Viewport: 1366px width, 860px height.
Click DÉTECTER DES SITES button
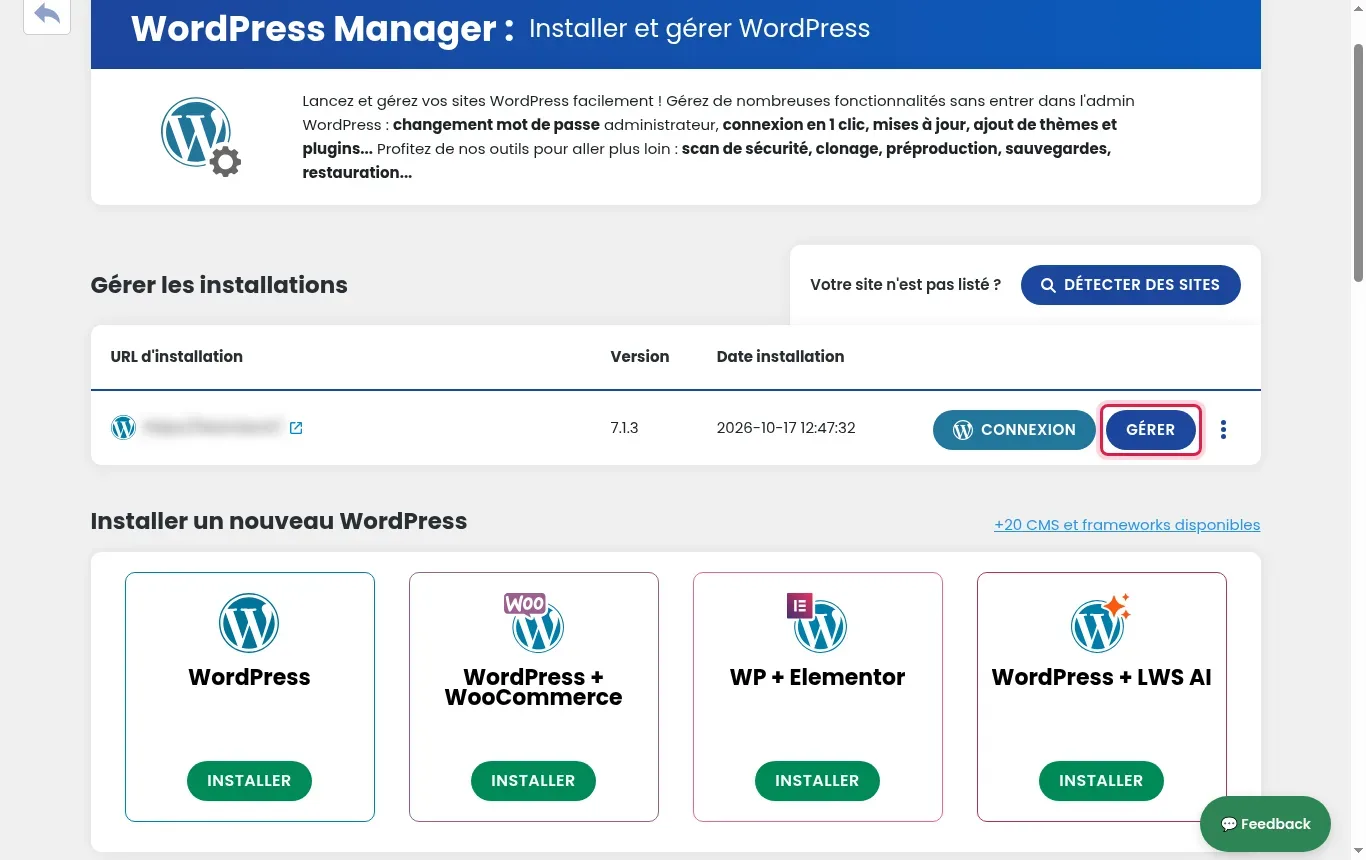pos(1130,285)
